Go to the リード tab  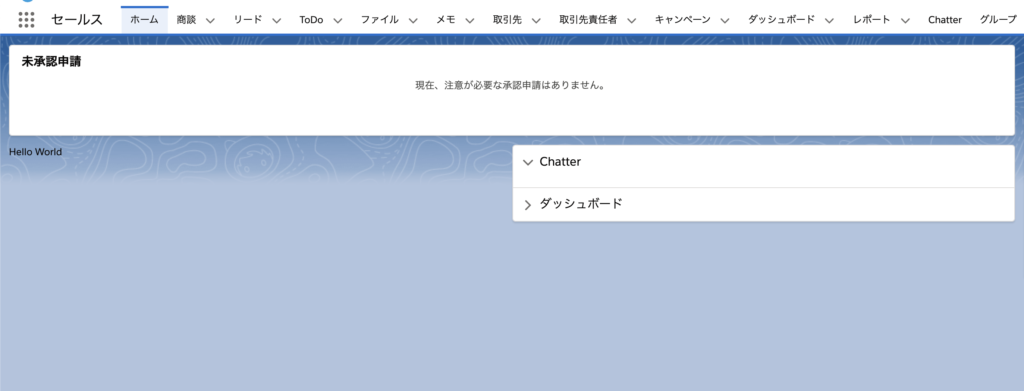[248, 20]
